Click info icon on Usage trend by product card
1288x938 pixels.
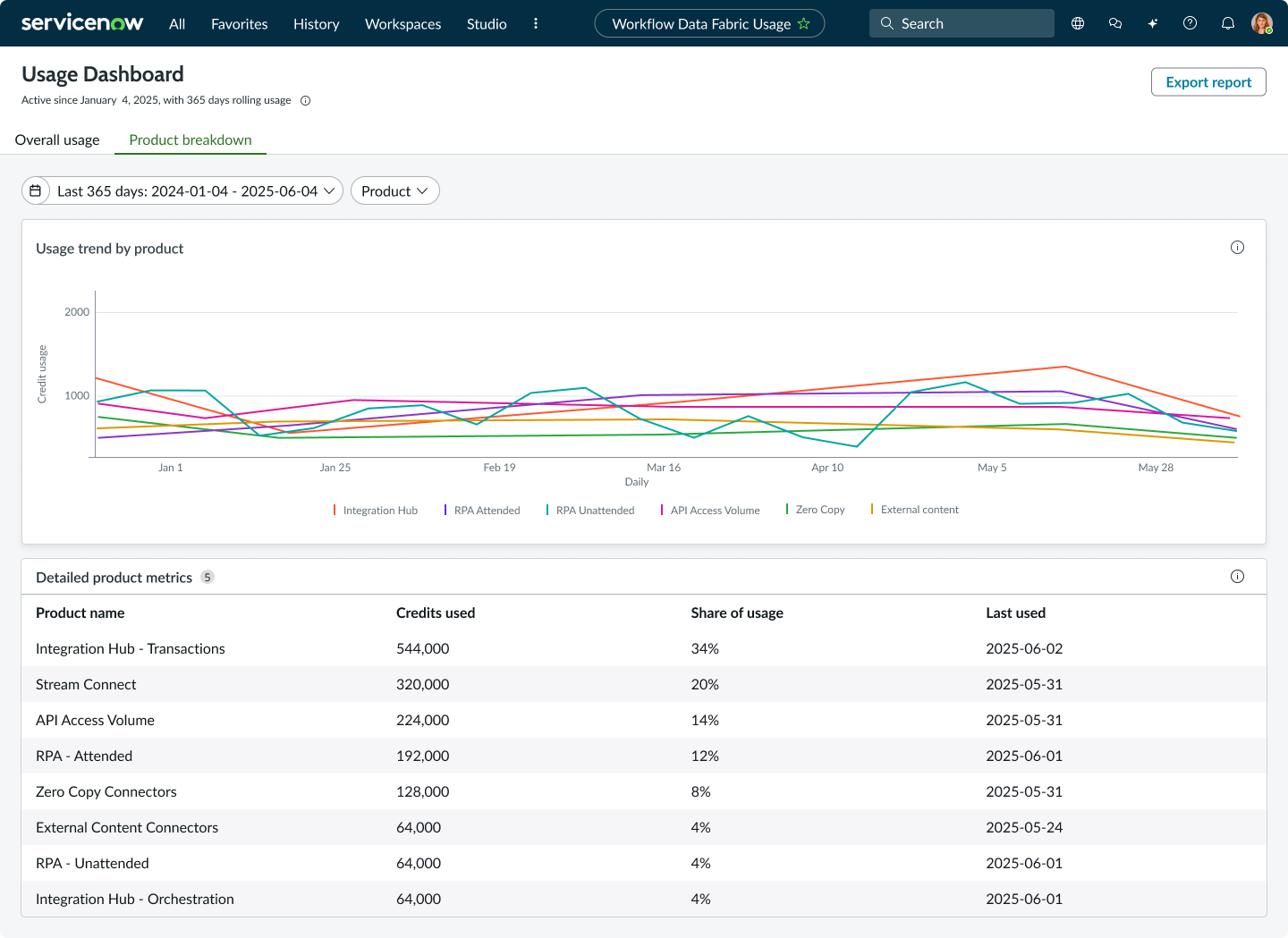(1237, 248)
